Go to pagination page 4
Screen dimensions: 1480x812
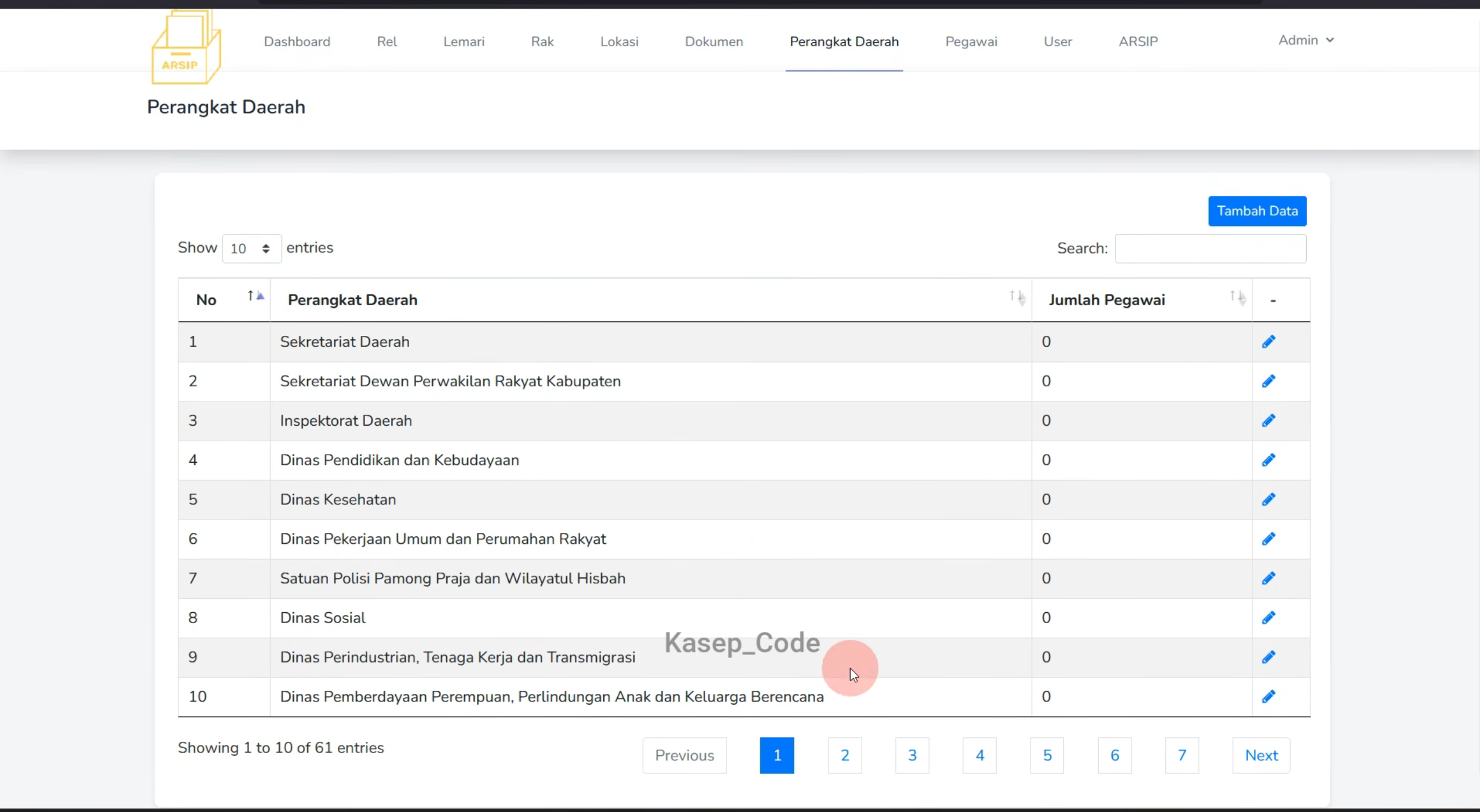tap(980, 755)
